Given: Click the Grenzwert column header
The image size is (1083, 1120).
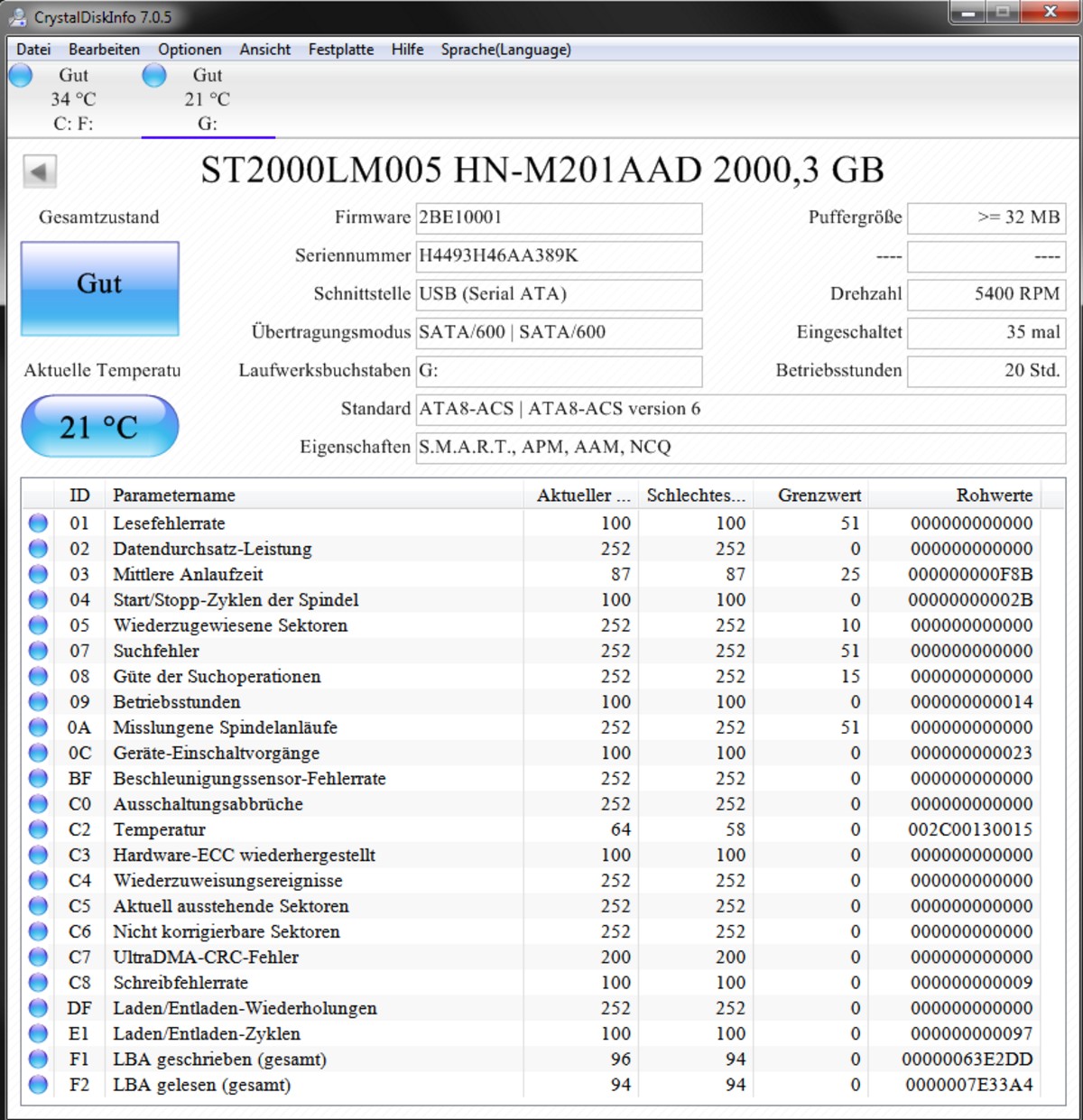Looking at the screenshot, I should click(810, 495).
